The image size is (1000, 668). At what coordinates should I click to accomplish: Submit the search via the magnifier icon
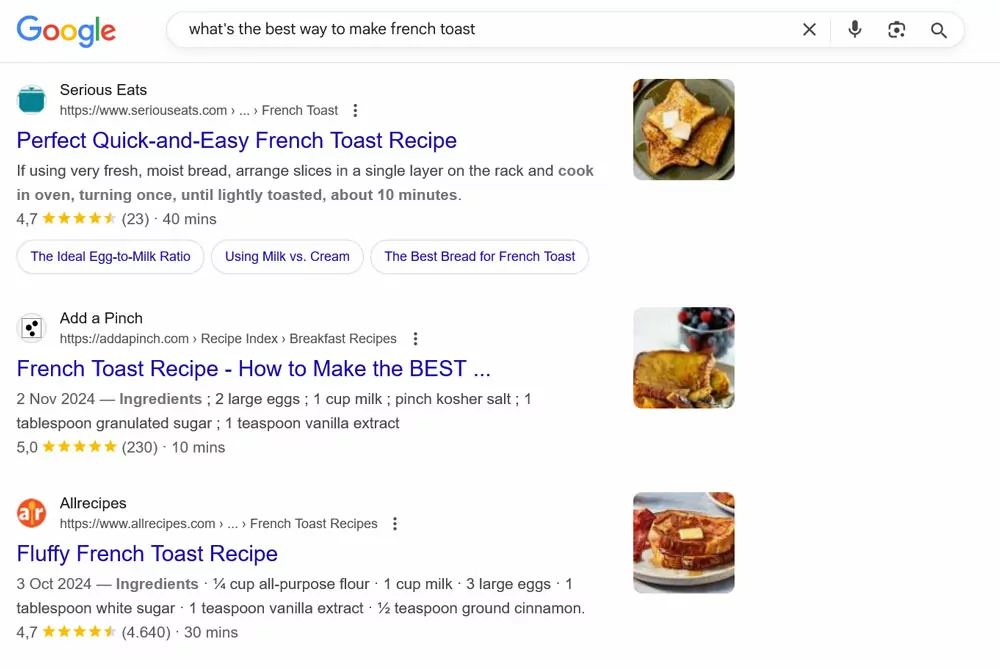tap(938, 29)
